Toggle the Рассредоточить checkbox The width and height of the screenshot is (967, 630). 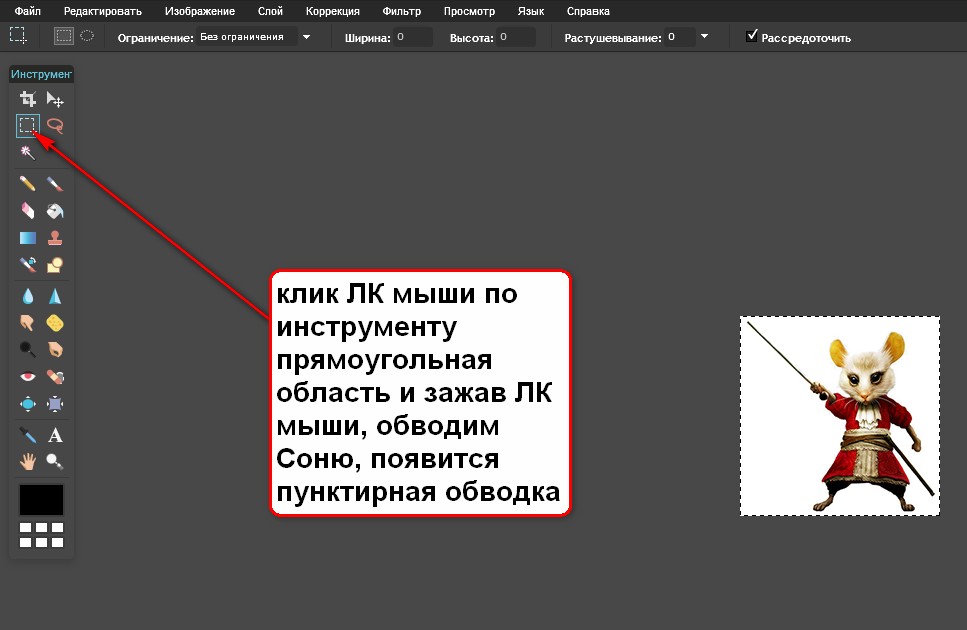(752, 37)
